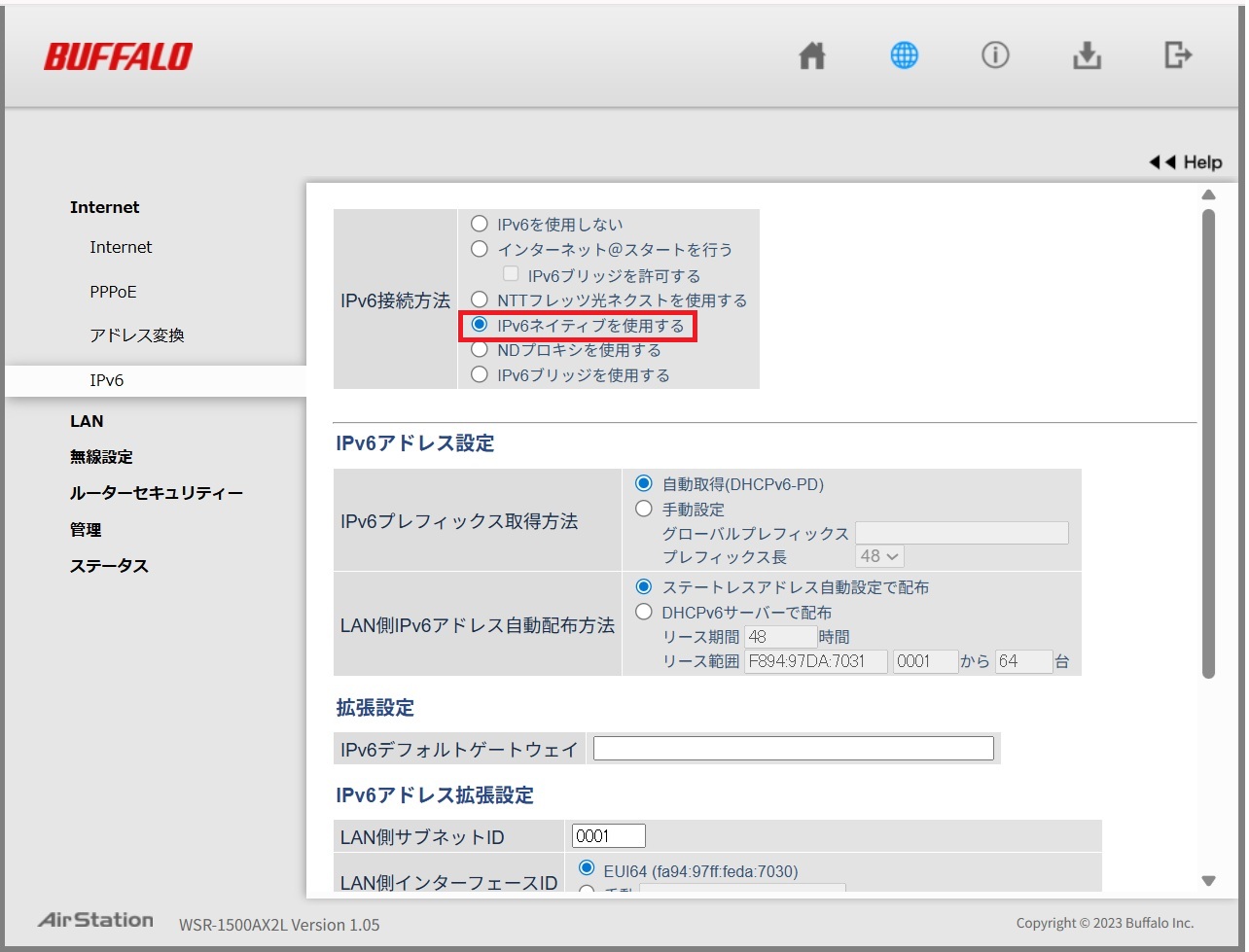Select "NTTフレッツ光ネクストを使用する" option
The width and height of the screenshot is (1249, 952).
pos(479,300)
